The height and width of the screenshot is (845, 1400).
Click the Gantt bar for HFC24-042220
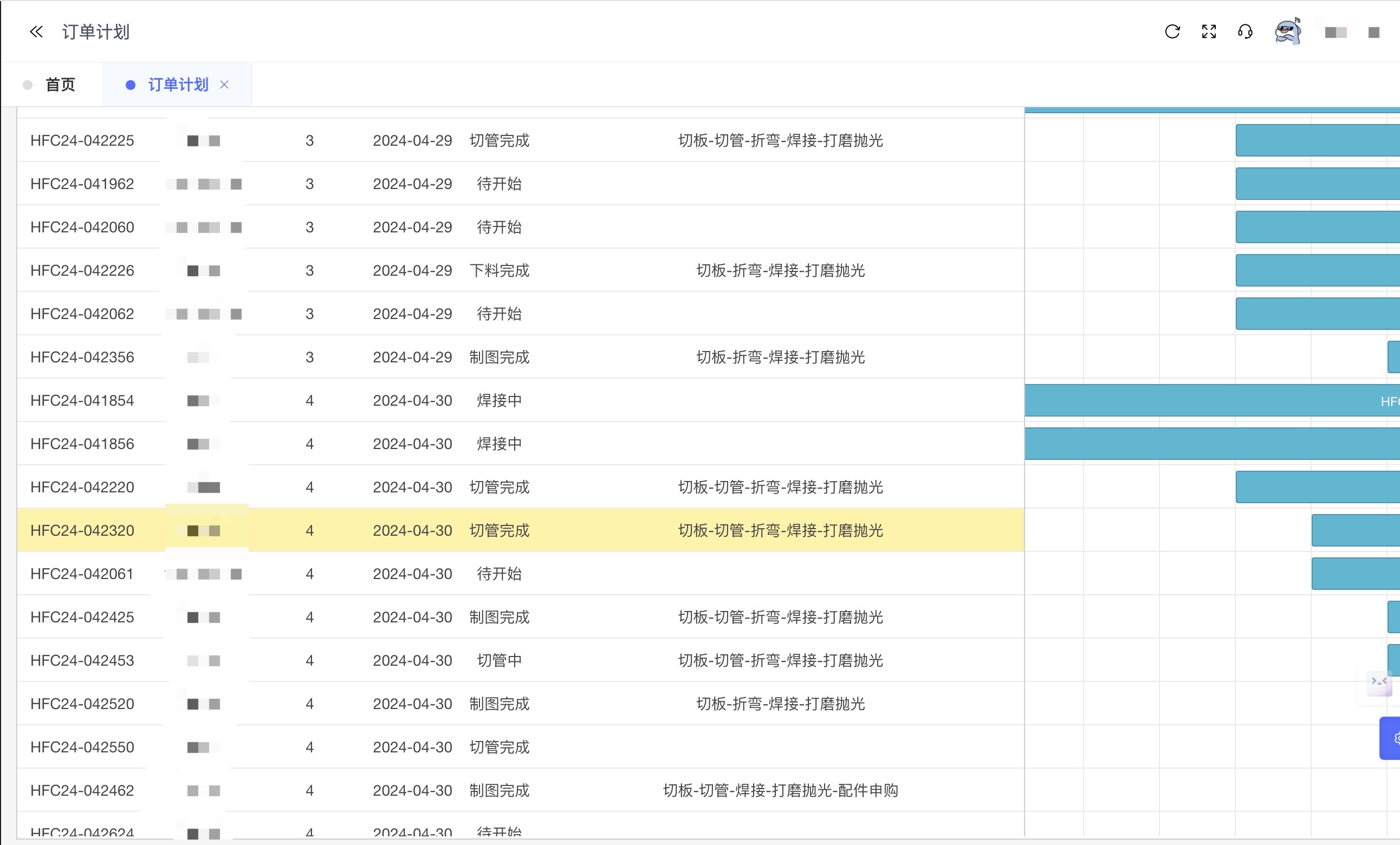tap(1317, 487)
